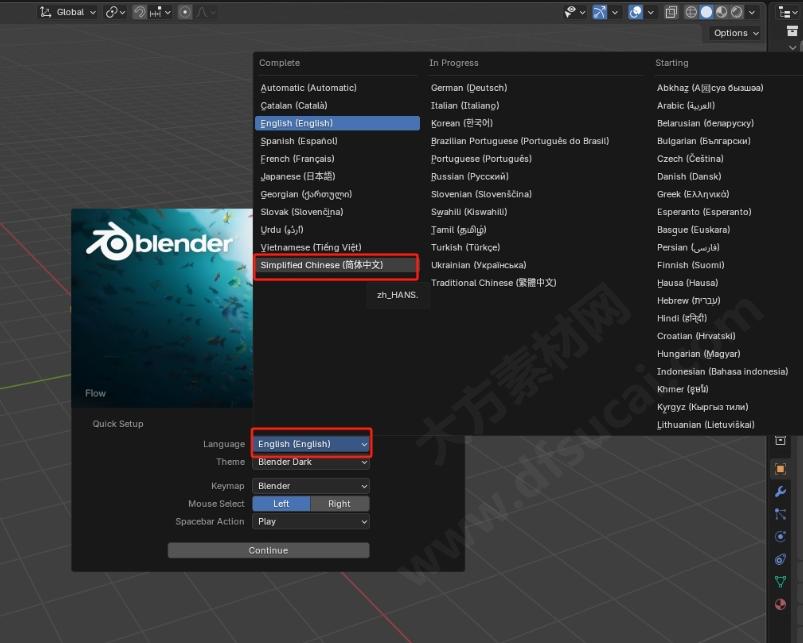
Task: Open the Outliner editor type menu
Action: pos(788,12)
